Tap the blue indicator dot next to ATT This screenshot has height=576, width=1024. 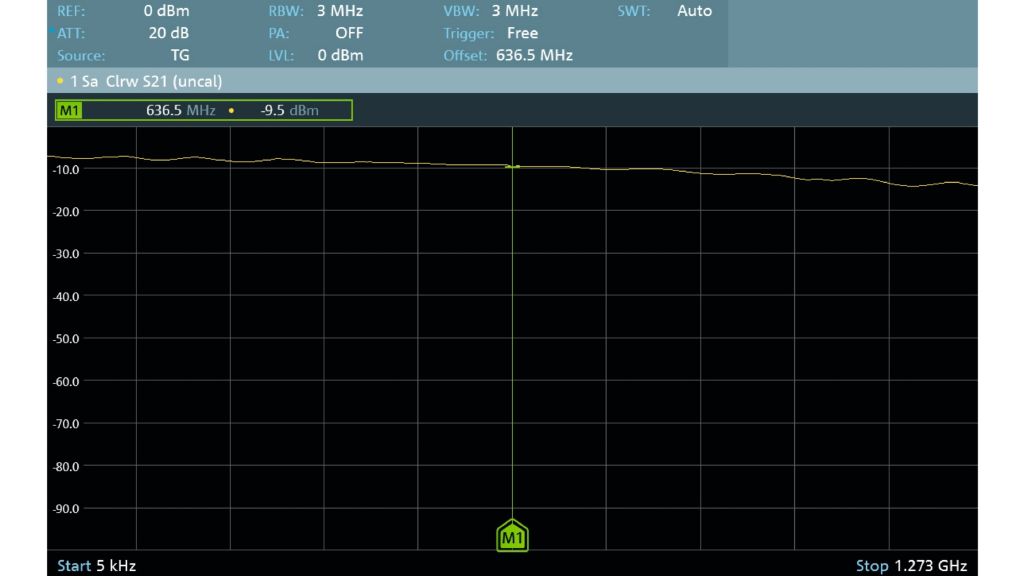(51, 32)
